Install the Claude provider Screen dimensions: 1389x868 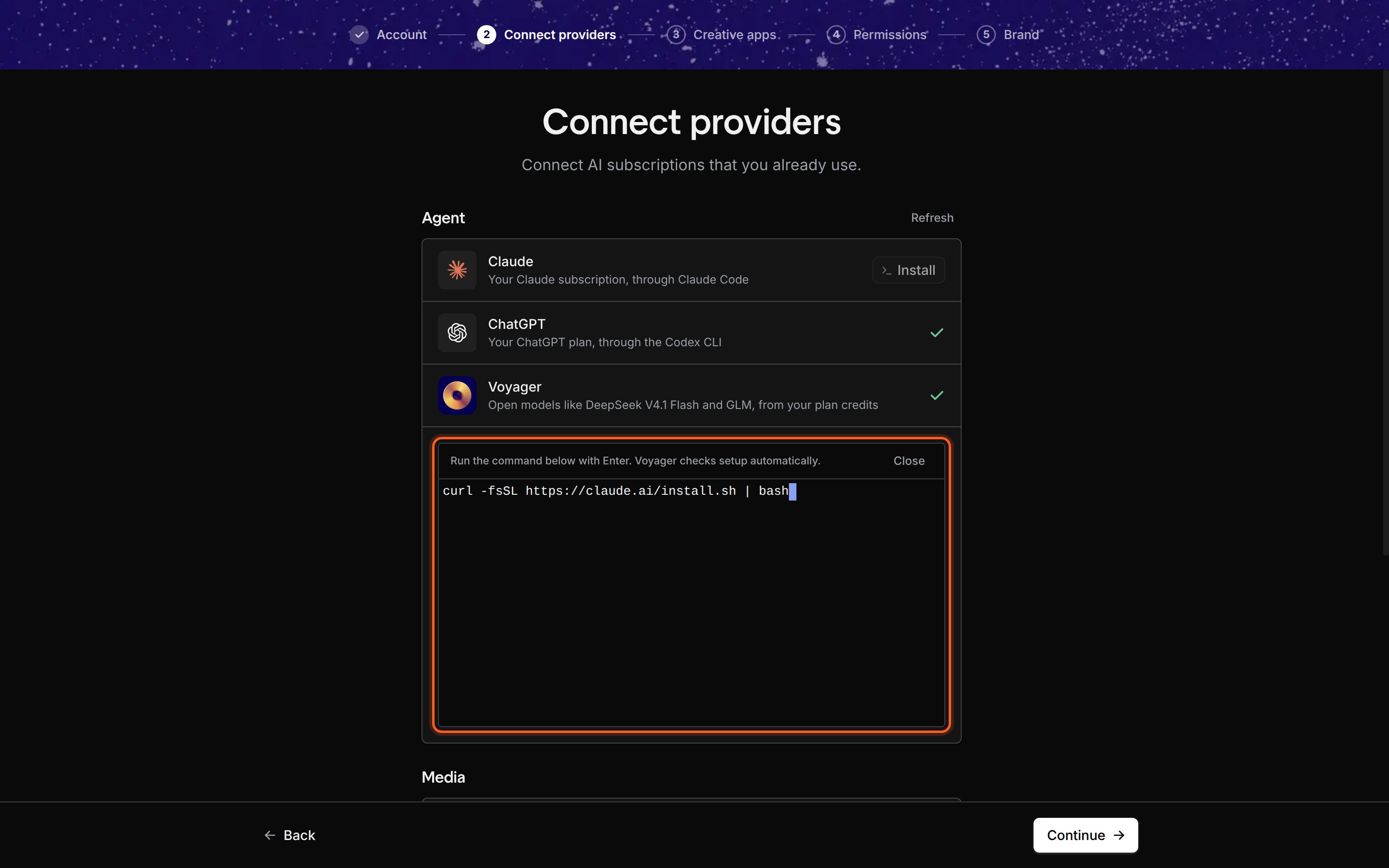point(909,270)
